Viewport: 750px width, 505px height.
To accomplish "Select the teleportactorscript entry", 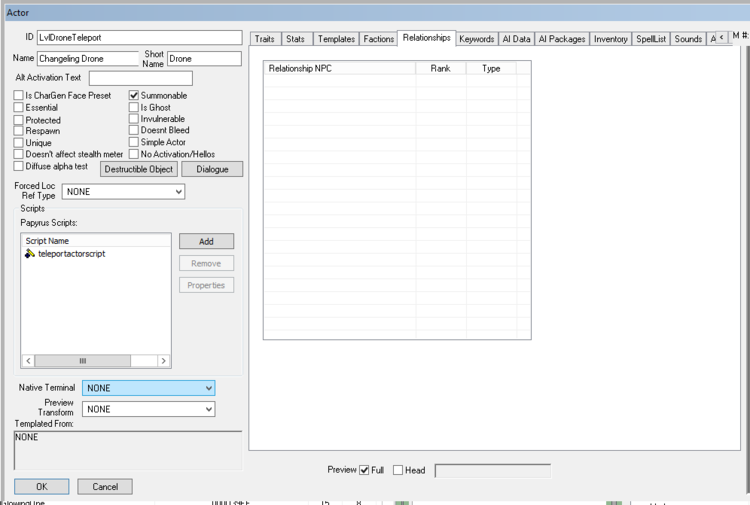I will click(72, 254).
